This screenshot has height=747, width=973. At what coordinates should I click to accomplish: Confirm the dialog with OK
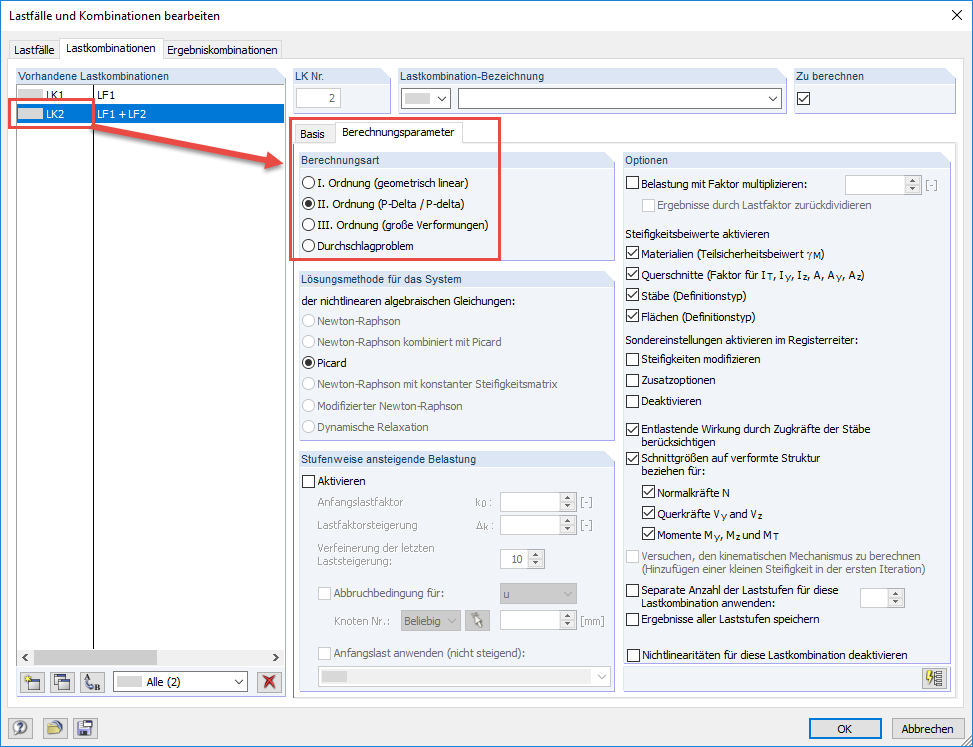click(845, 728)
